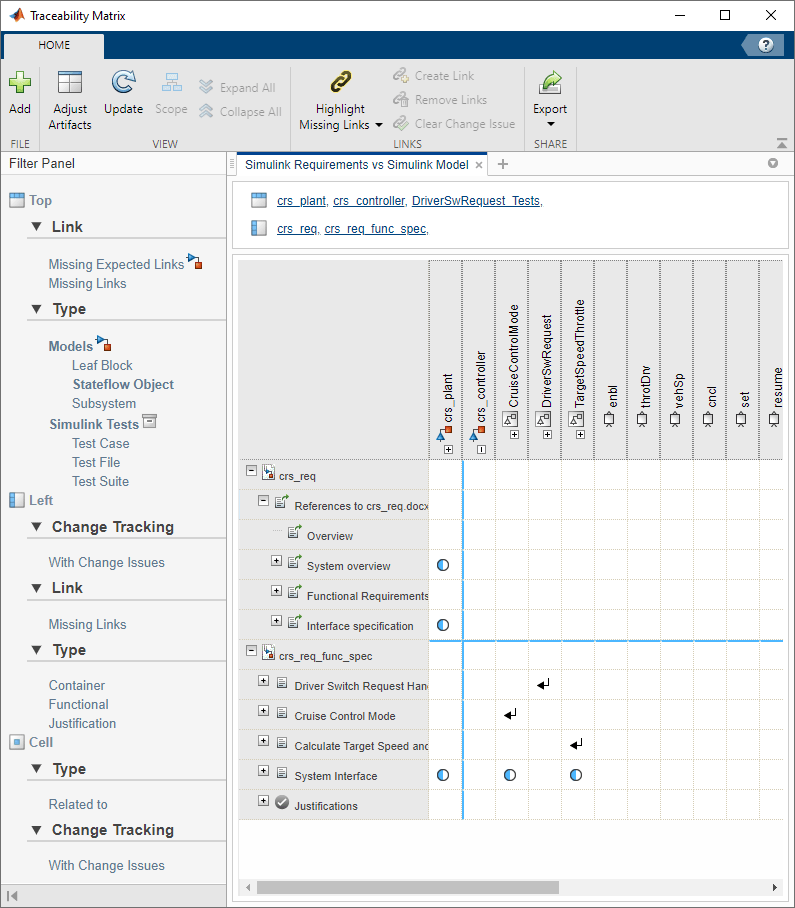Click the Justifications checkmark icon

pos(282,802)
